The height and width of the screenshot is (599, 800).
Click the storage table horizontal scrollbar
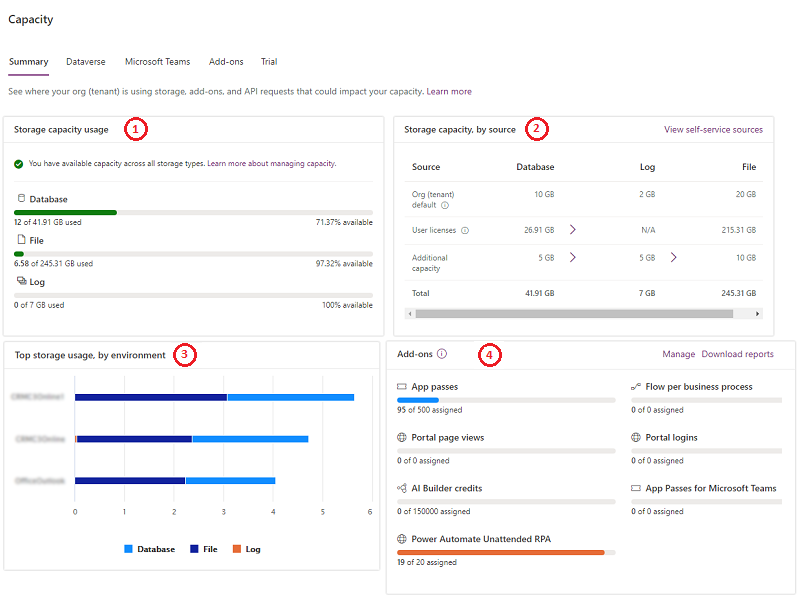click(580, 313)
